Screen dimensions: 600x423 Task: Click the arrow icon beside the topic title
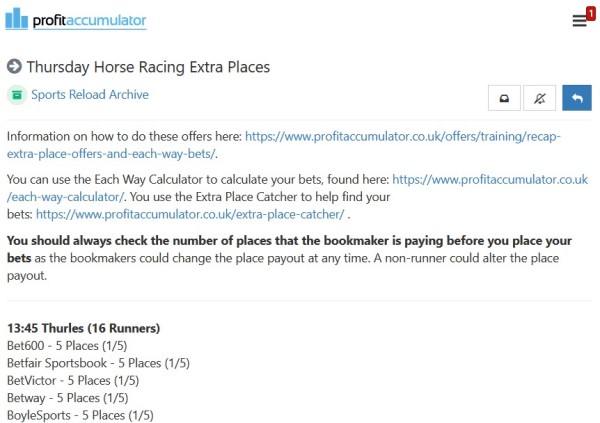coord(14,67)
